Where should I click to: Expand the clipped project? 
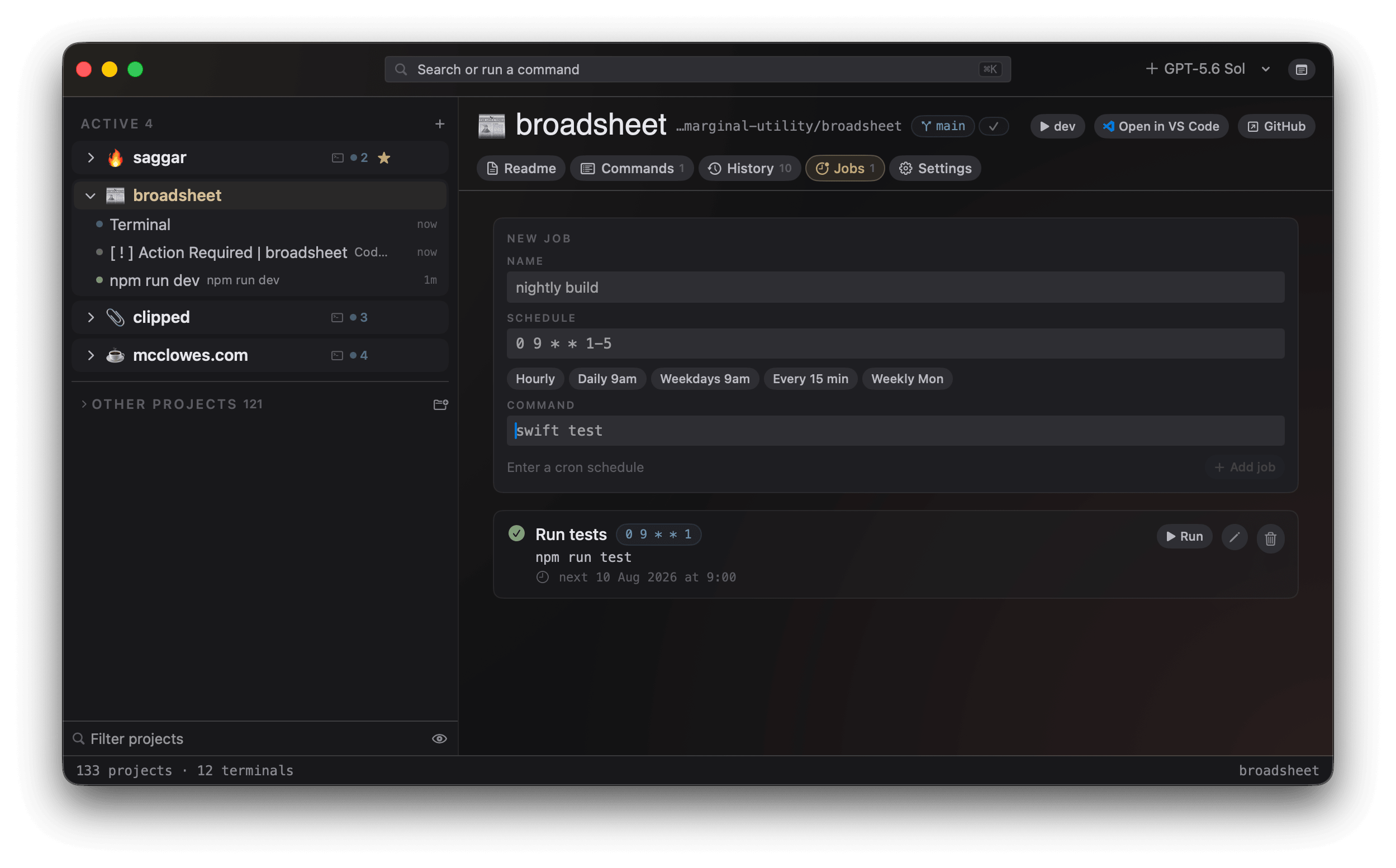tap(91, 317)
